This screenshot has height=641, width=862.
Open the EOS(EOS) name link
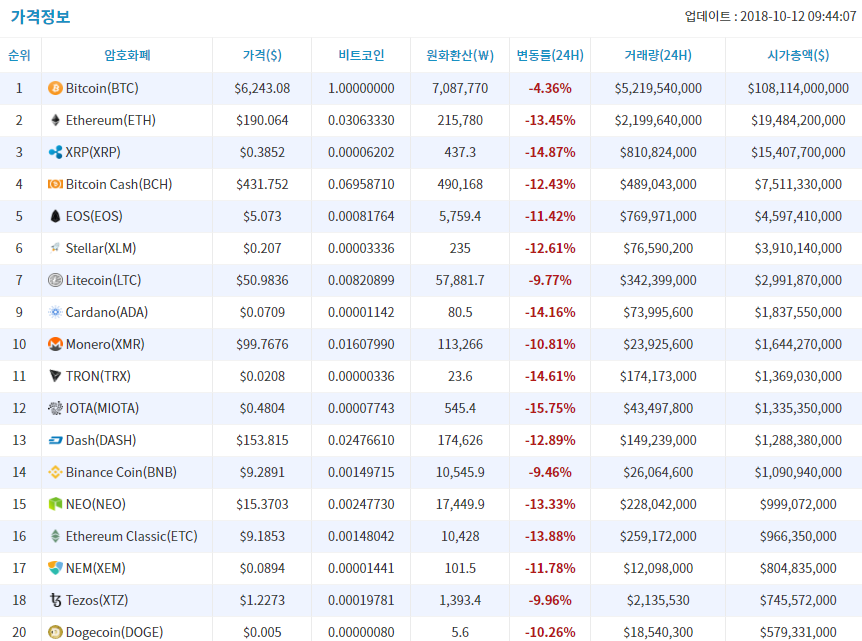pos(94,216)
